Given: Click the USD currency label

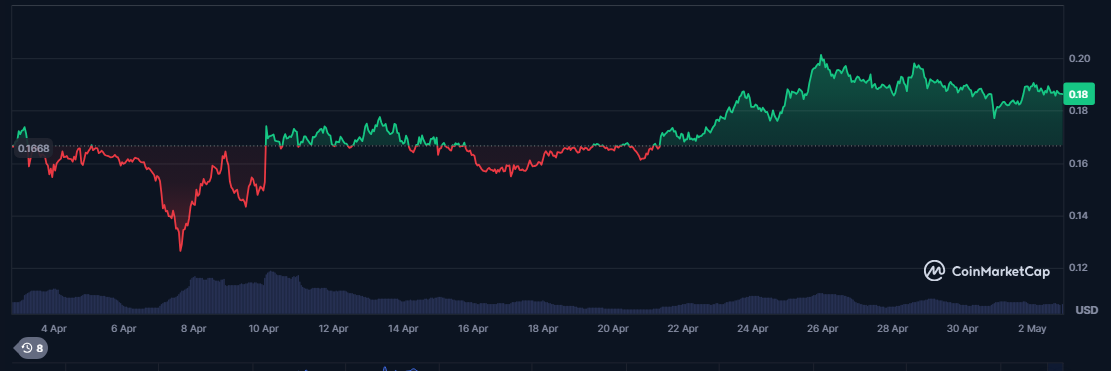Looking at the screenshot, I should (1086, 310).
